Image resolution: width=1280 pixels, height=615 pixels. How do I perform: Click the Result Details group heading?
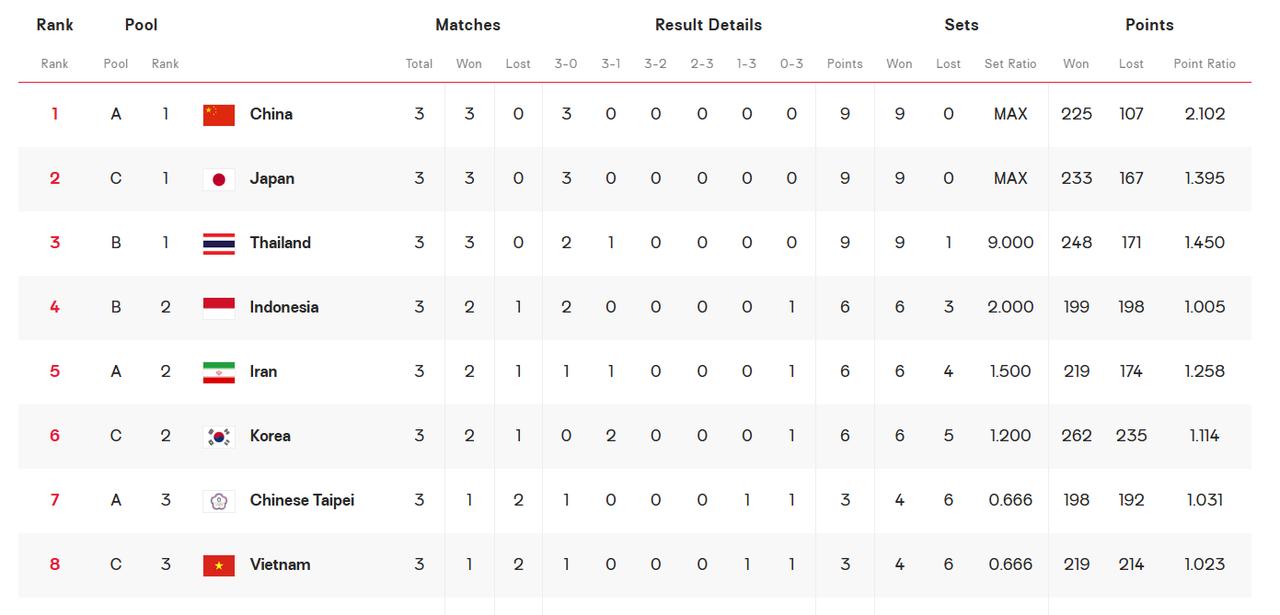(708, 25)
